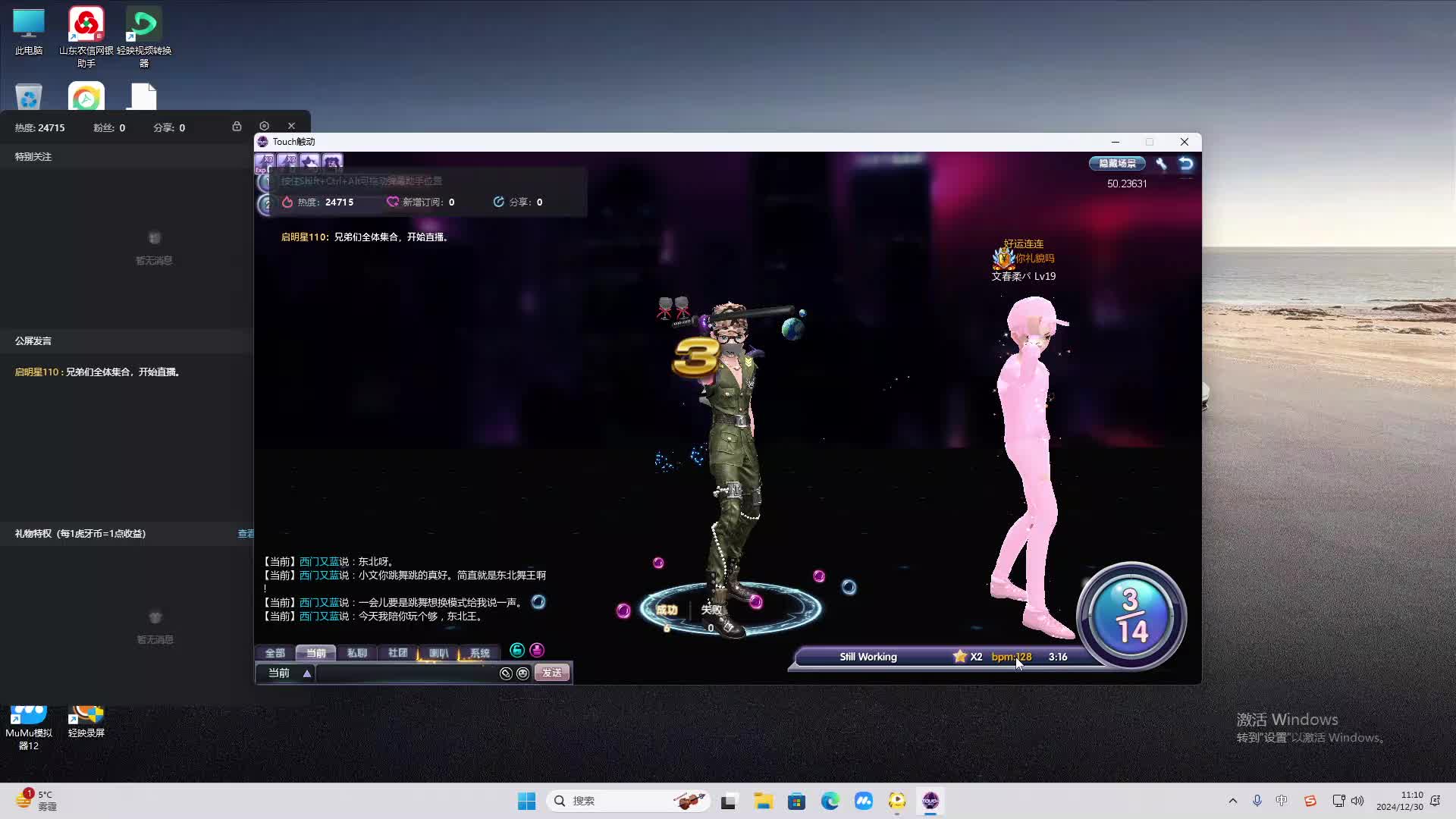Mute the microphone icon in the system tray

pyautogui.click(x=1257, y=801)
